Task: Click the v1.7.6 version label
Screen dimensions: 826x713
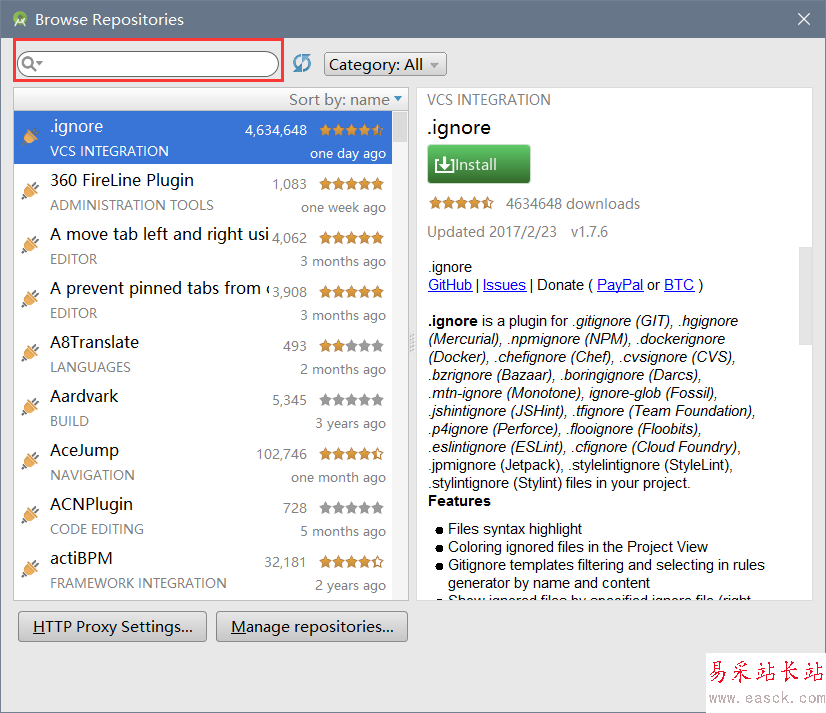Action: [589, 232]
